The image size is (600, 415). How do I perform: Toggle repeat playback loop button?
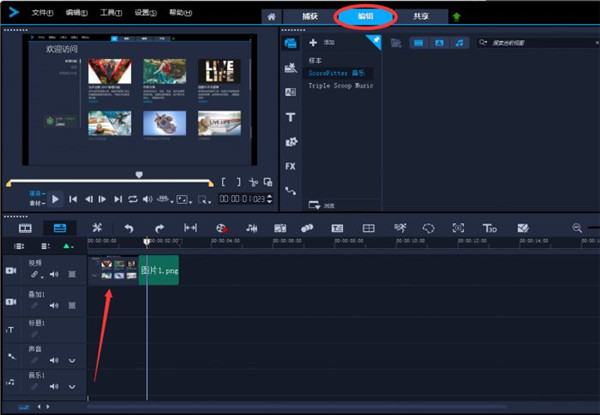[133, 199]
